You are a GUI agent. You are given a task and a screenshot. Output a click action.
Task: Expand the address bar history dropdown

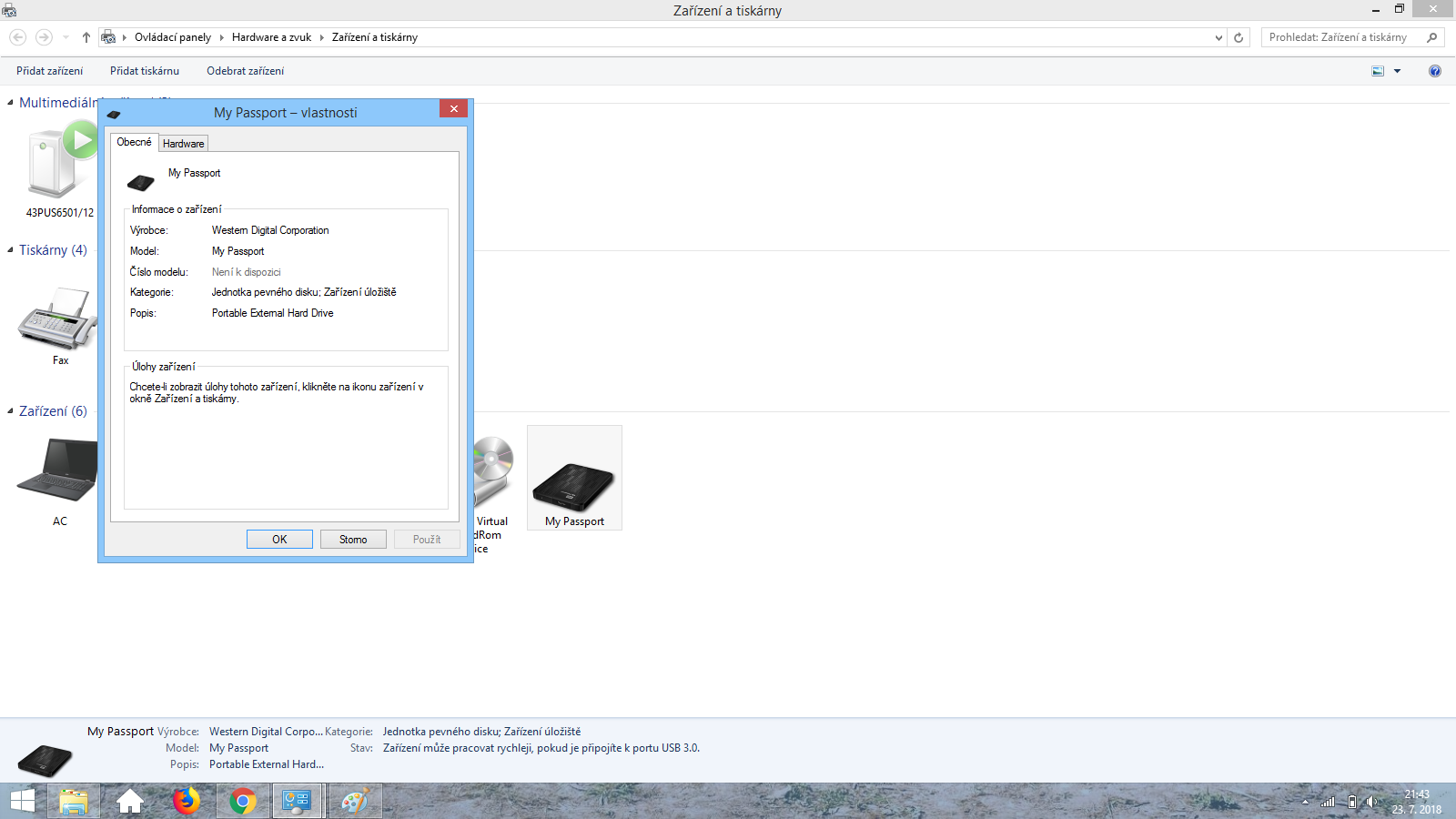point(1218,37)
